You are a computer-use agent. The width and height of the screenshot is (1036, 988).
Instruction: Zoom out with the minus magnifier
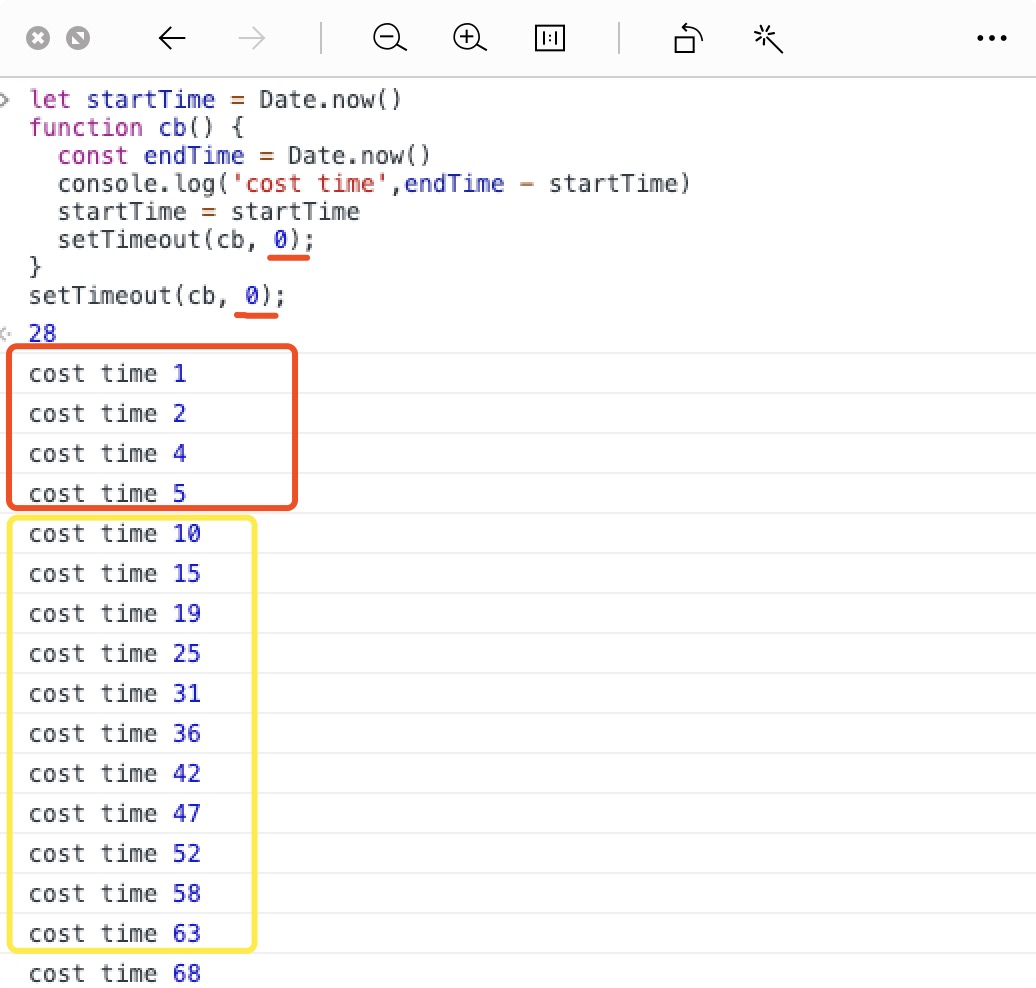pos(389,38)
